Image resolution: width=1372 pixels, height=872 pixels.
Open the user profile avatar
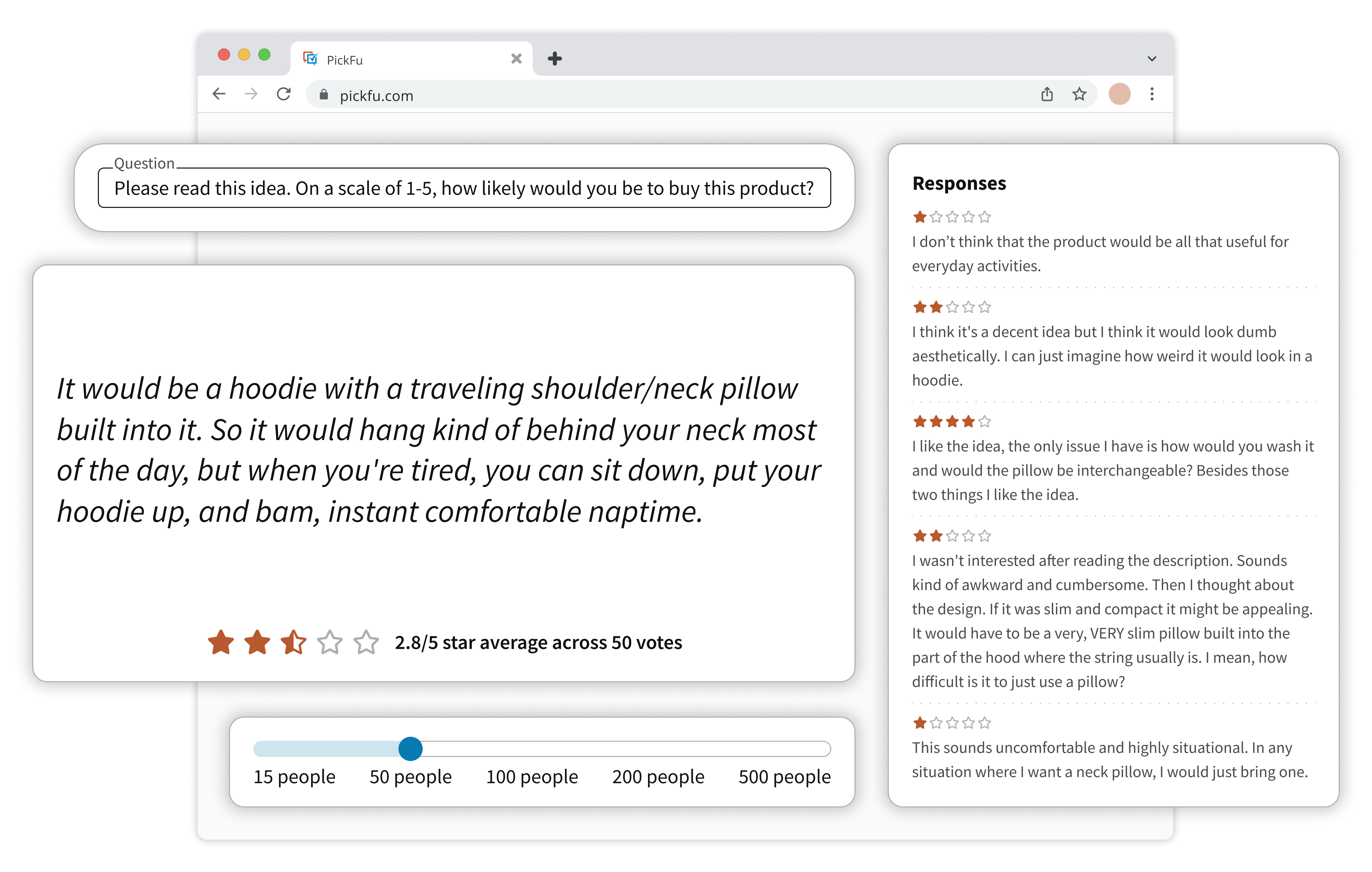tap(1119, 94)
